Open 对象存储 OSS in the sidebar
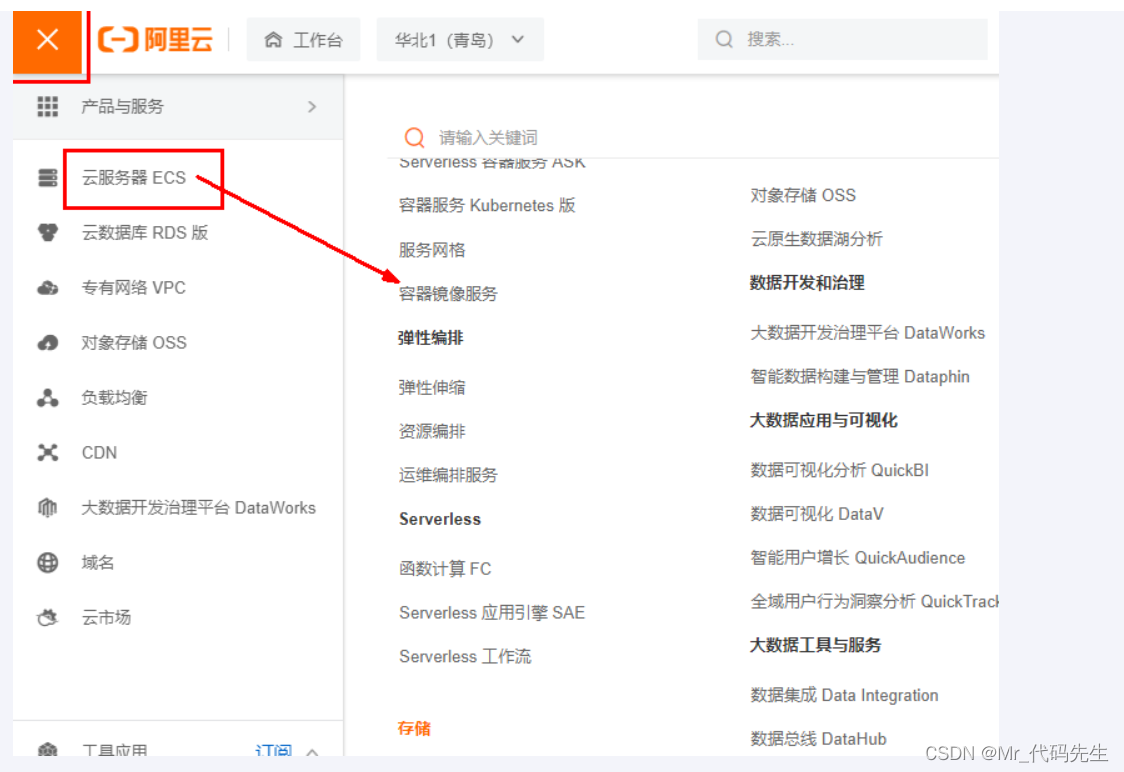 [x=134, y=343]
